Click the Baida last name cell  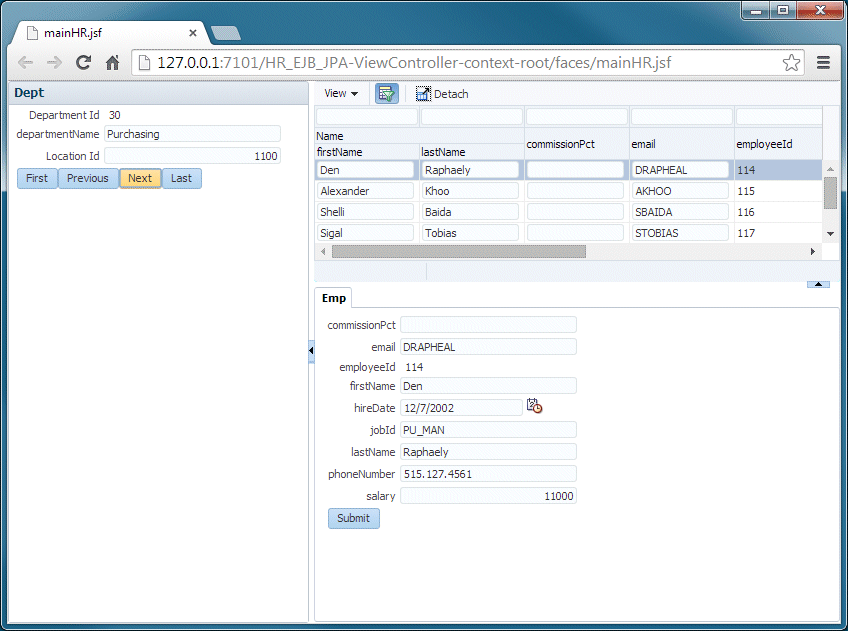coord(470,212)
